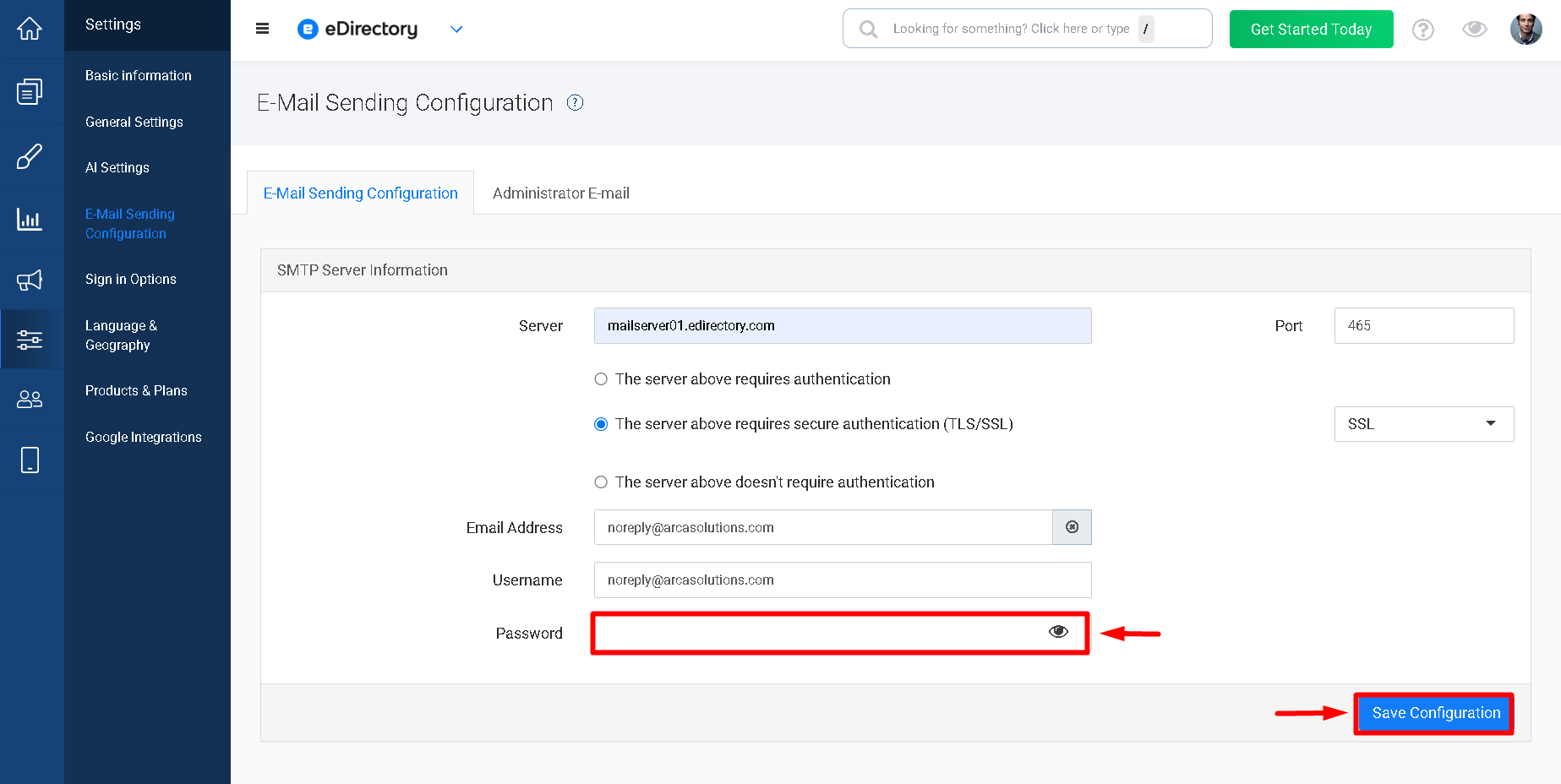Viewport: 1561px width, 784px height.
Task: Open E-Mail Sending Configuration sidebar item
Action: 130,224
